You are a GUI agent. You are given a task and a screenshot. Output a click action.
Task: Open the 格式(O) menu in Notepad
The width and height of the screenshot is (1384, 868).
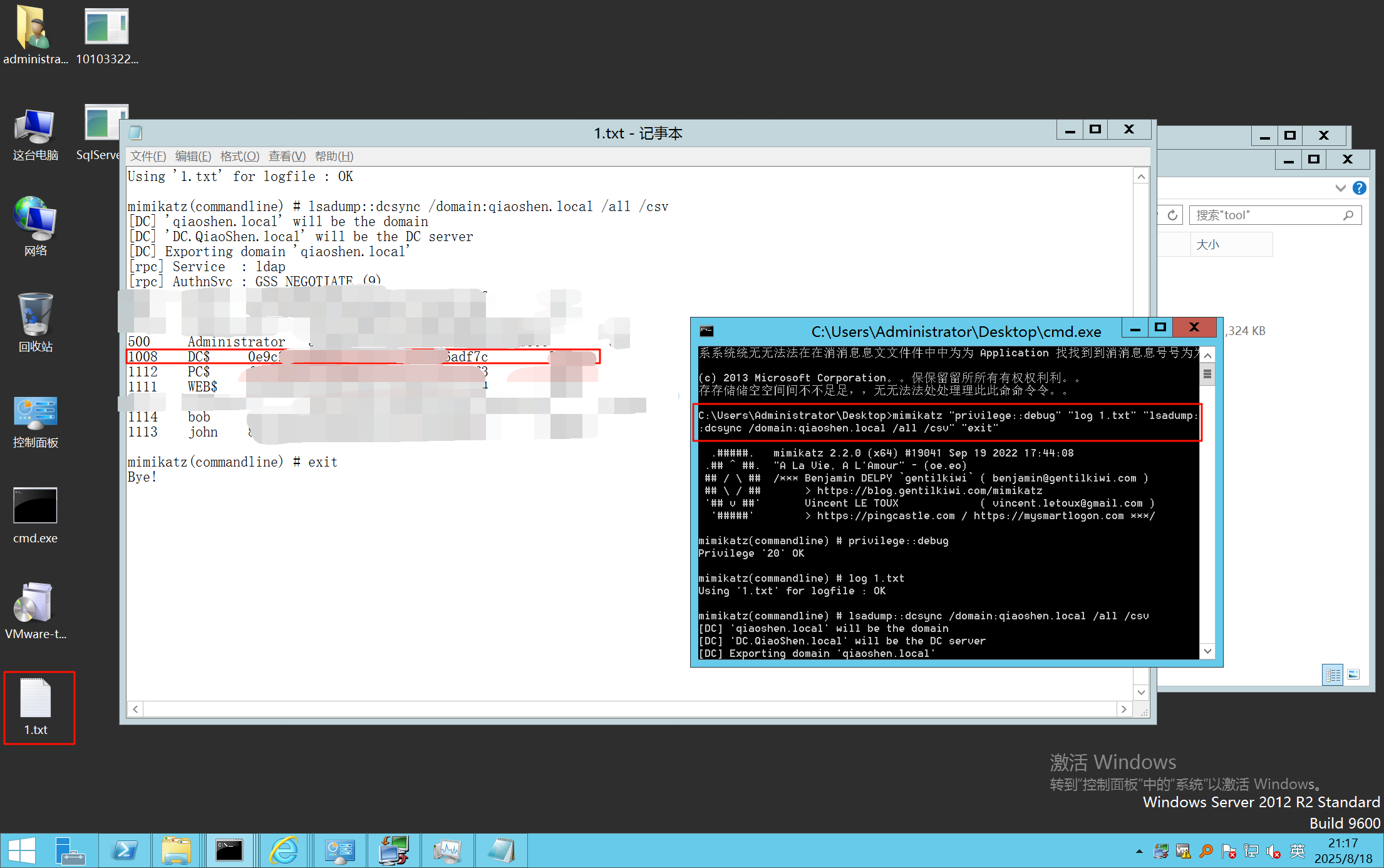[239, 157]
